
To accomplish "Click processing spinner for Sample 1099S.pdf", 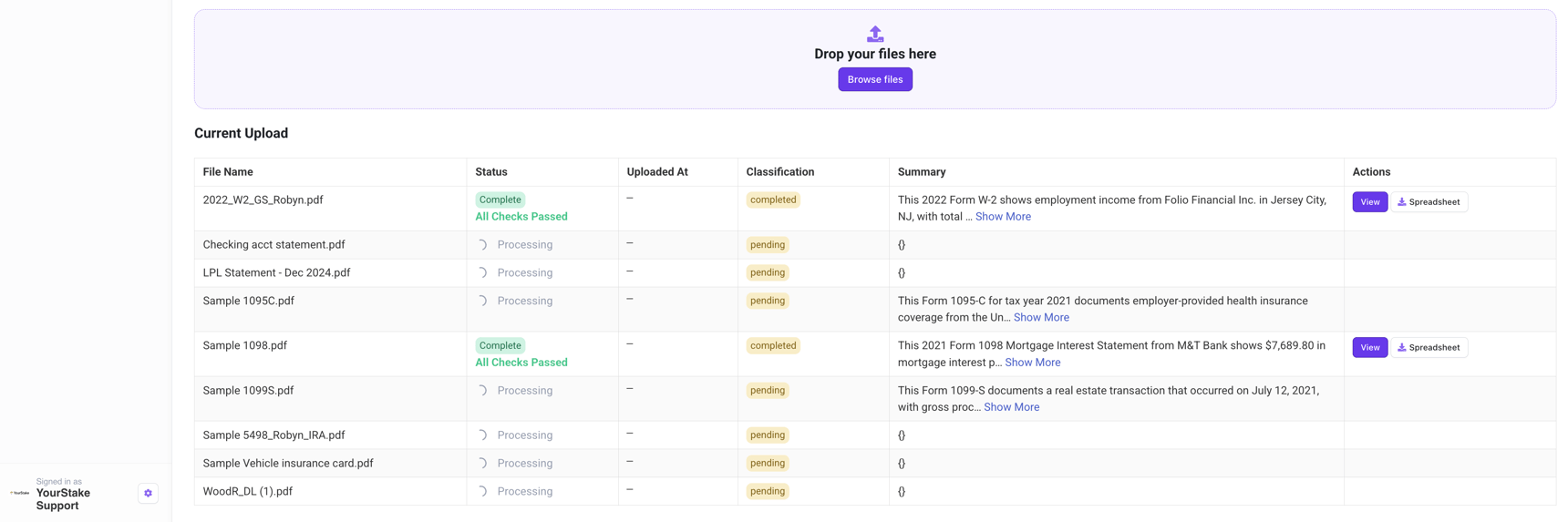I will [482, 391].
